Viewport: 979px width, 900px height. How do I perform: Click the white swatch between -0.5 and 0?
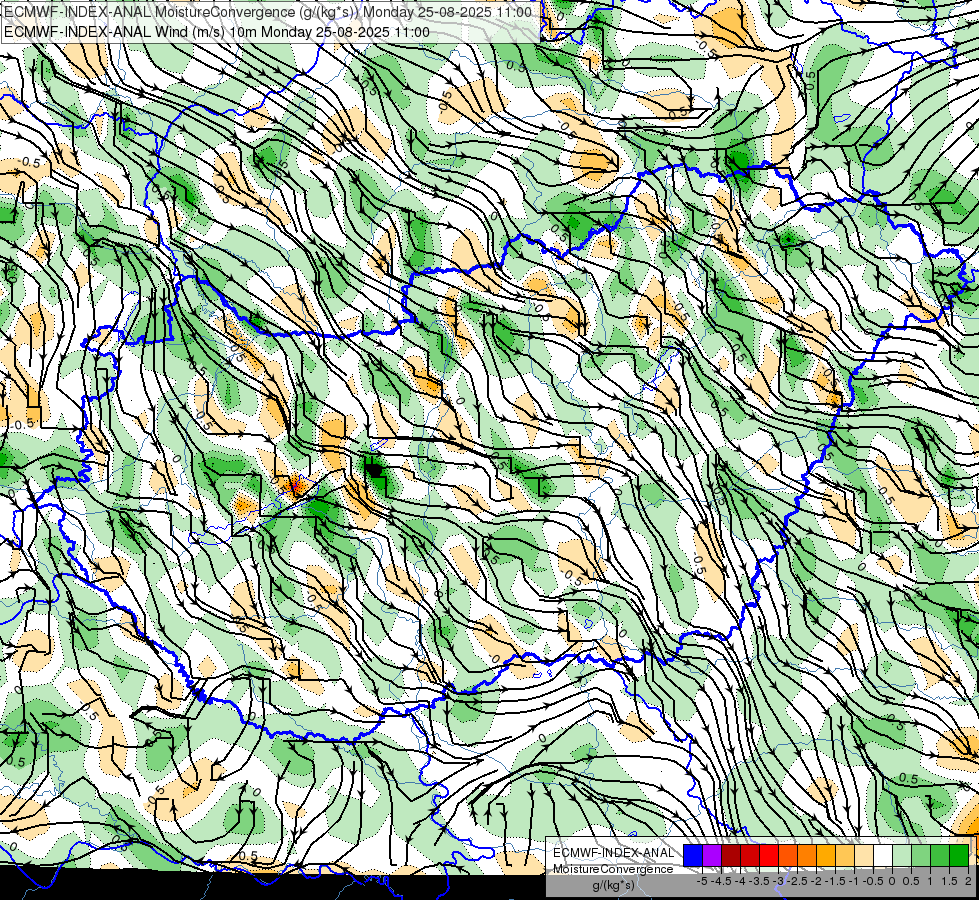pyautogui.click(x=883, y=855)
